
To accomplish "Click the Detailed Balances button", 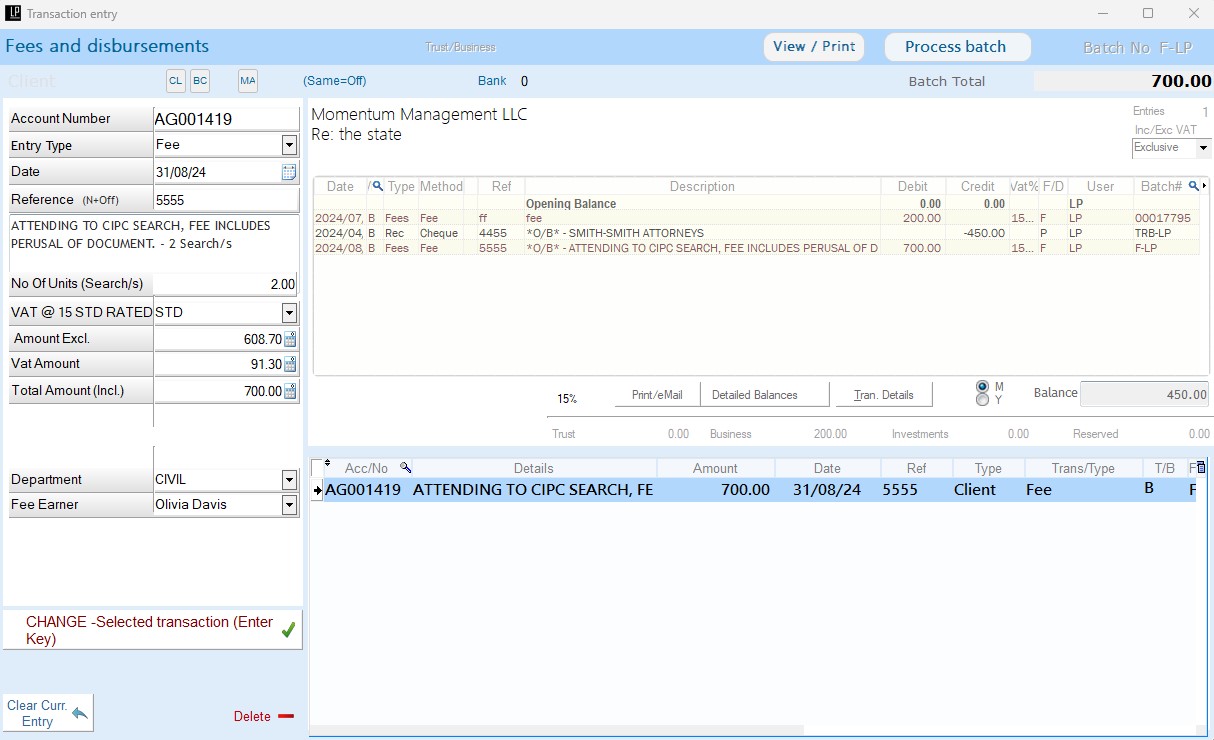I will [x=765, y=395].
